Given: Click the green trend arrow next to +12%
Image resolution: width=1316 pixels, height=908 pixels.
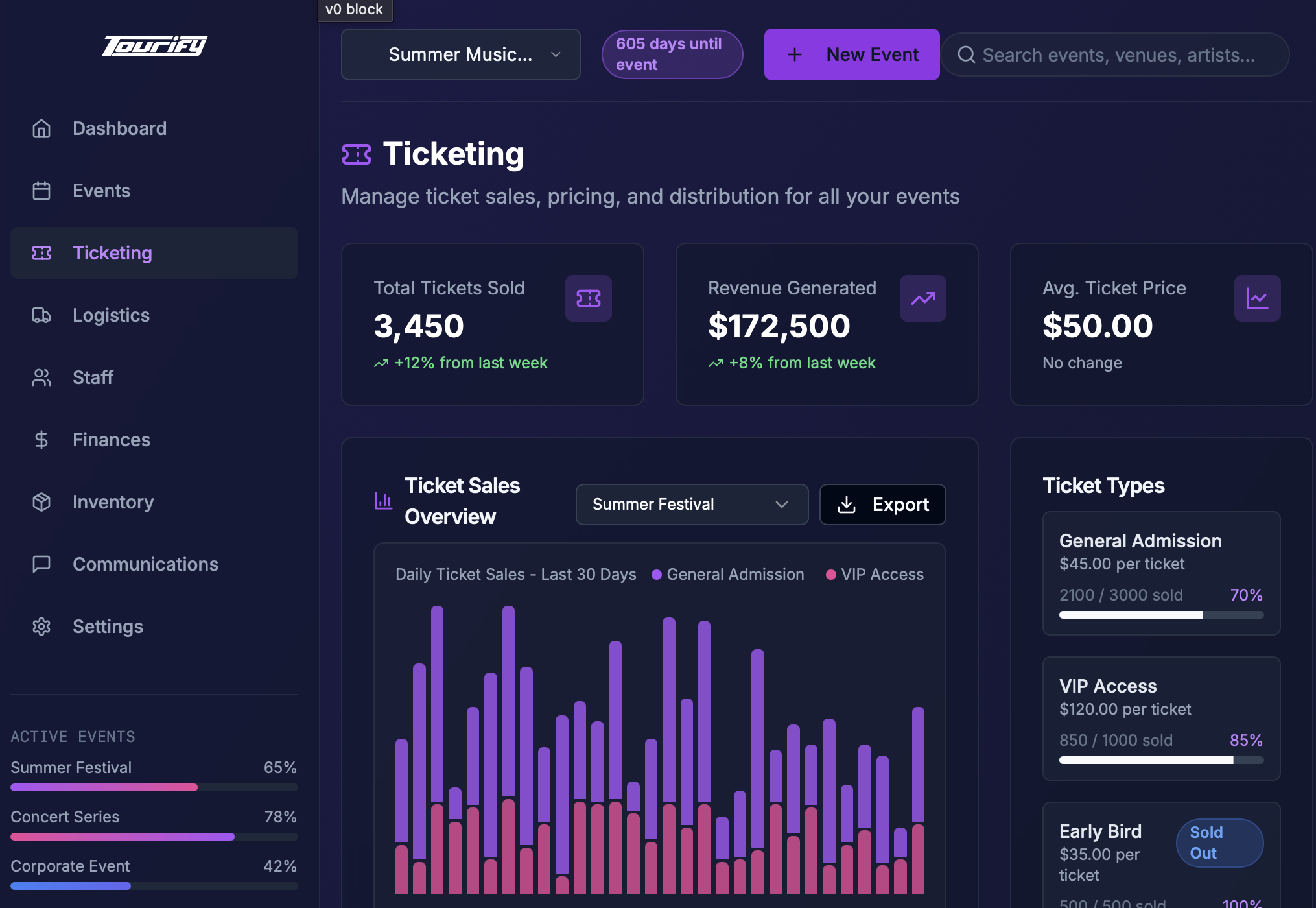Looking at the screenshot, I should point(381,363).
